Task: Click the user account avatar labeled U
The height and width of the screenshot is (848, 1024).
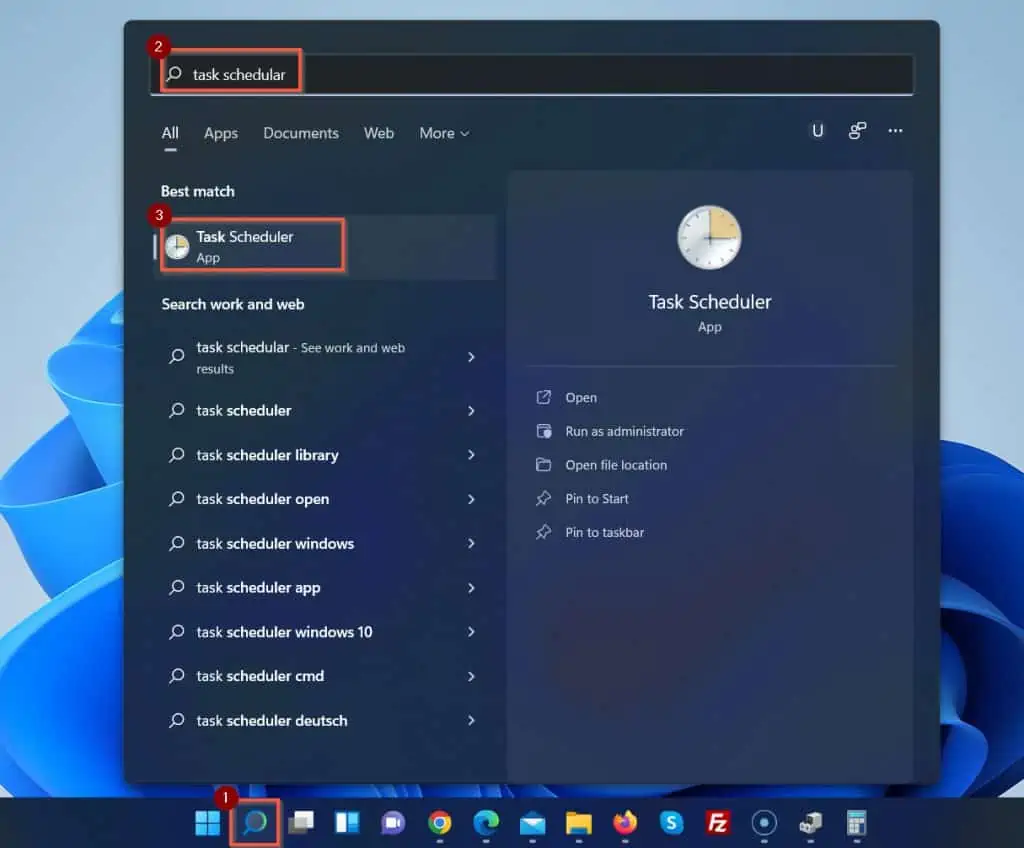Action: (x=817, y=131)
